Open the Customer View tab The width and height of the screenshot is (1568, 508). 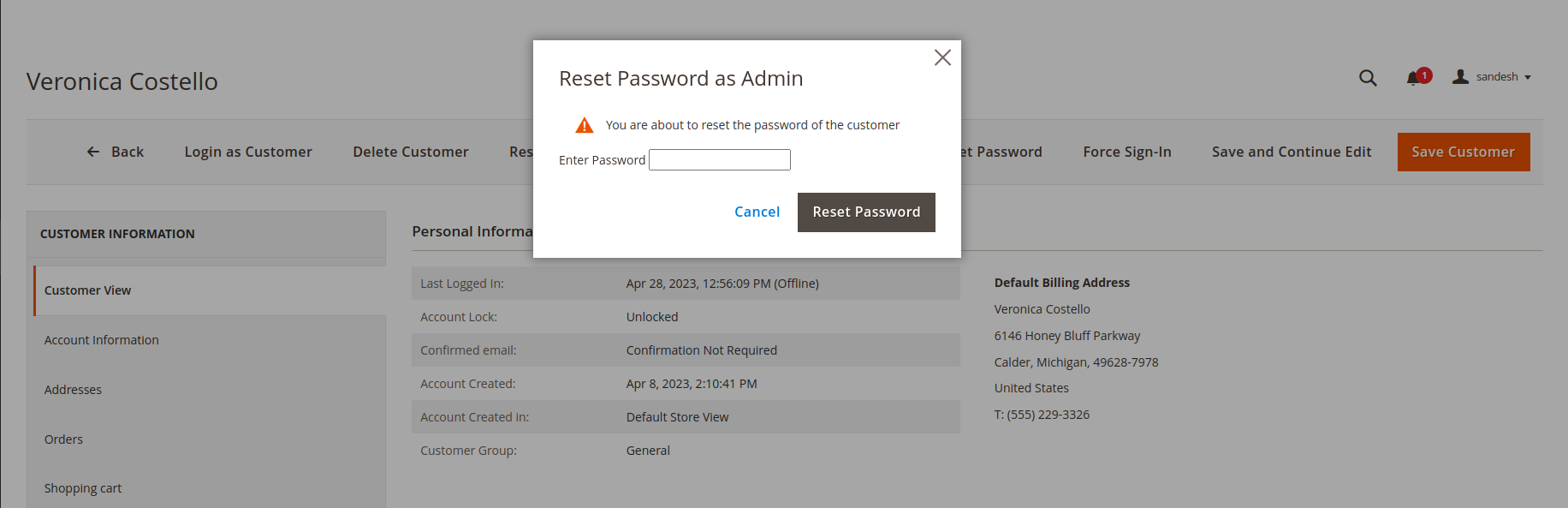click(87, 290)
